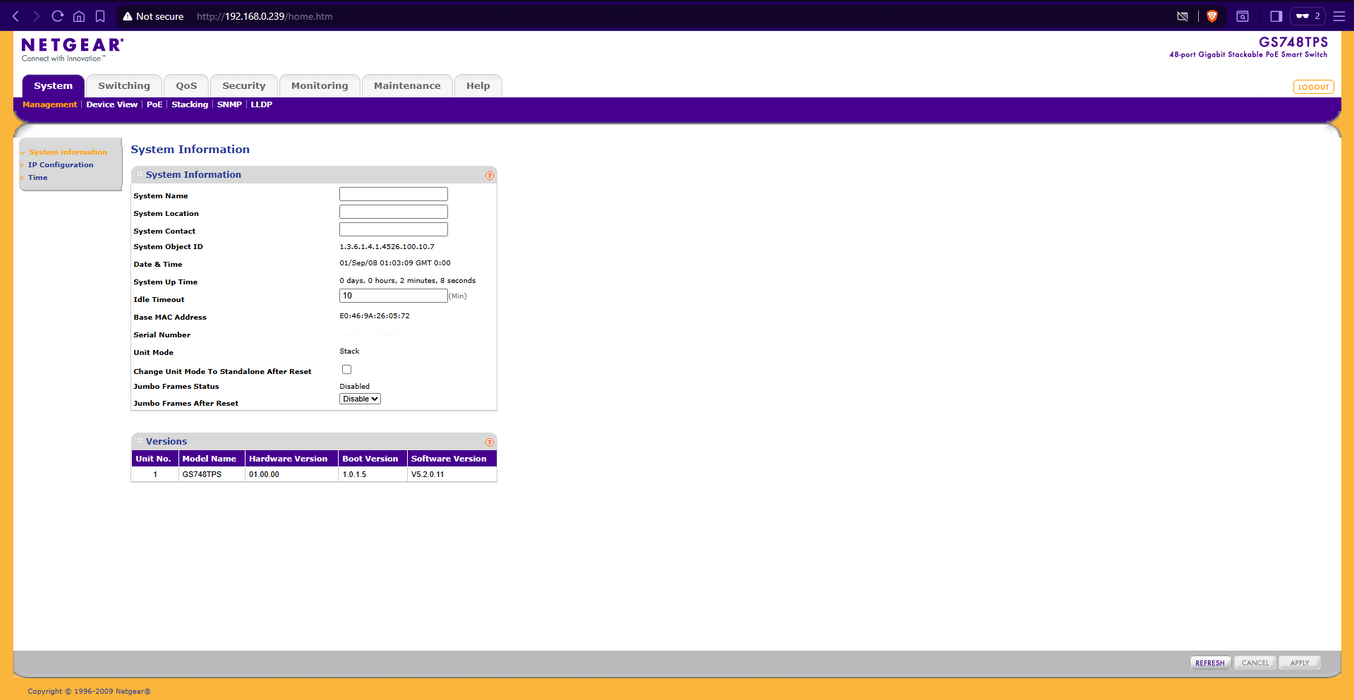Screen dimensions: 1354x700
Task: Click the System Up Time value
Action: (408, 281)
